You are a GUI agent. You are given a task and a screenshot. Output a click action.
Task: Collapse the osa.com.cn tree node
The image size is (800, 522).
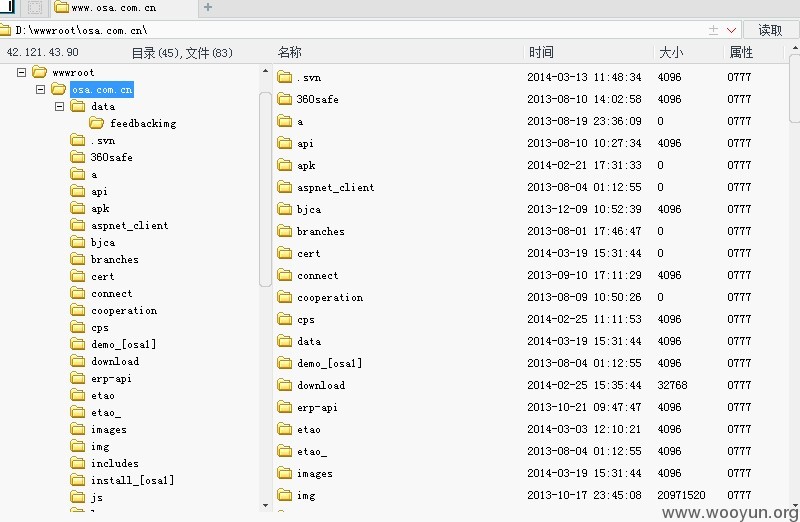[x=40, y=89]
